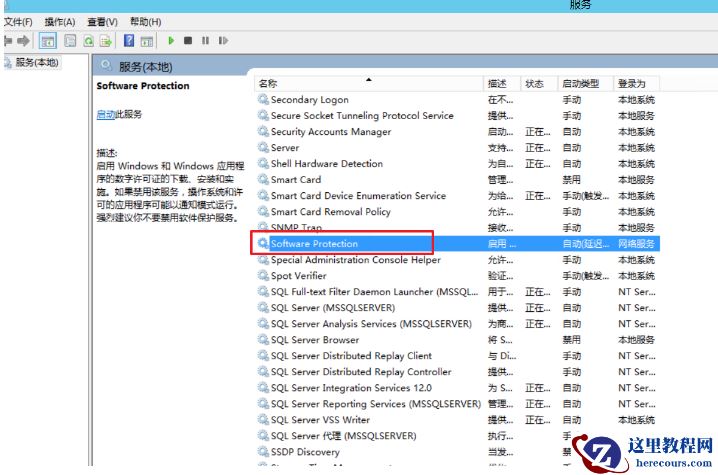Stop the service with black square button

pos(188,41)
